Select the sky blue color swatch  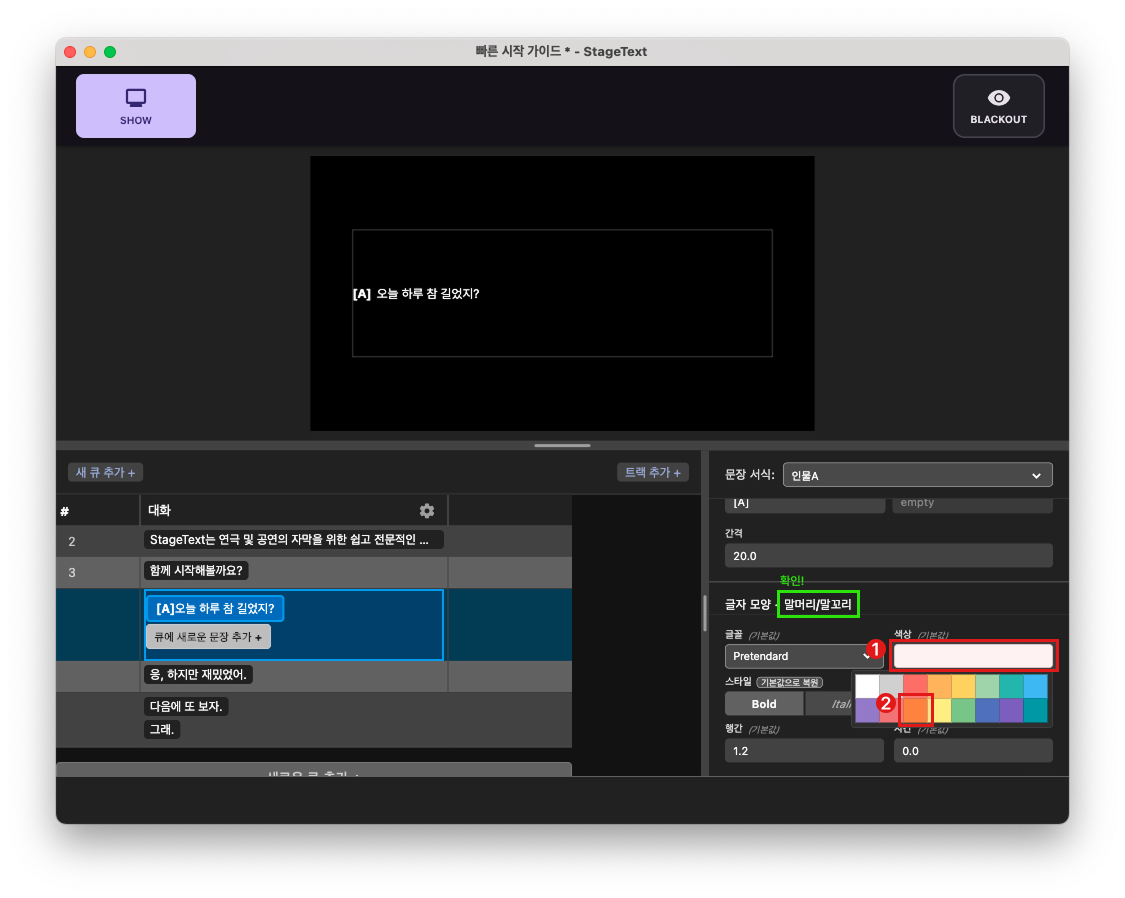tap(1035, 686)
